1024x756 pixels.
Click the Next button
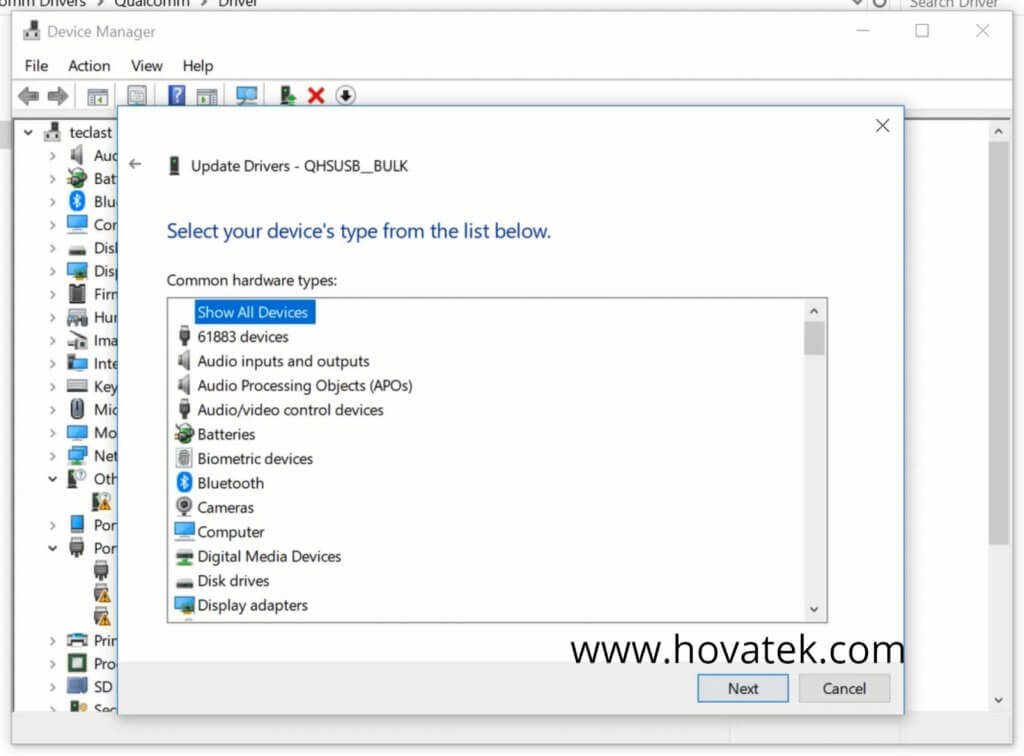(x=741, y=688)
